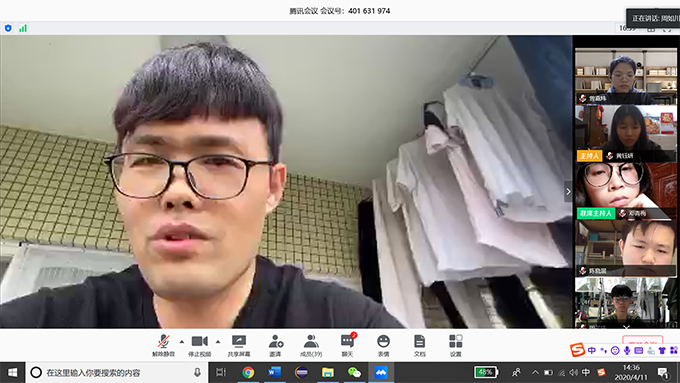Expand the video options arrow beside camera
Image resolution: width=680 pixels, height=383 pixels.
coord(218,342)
